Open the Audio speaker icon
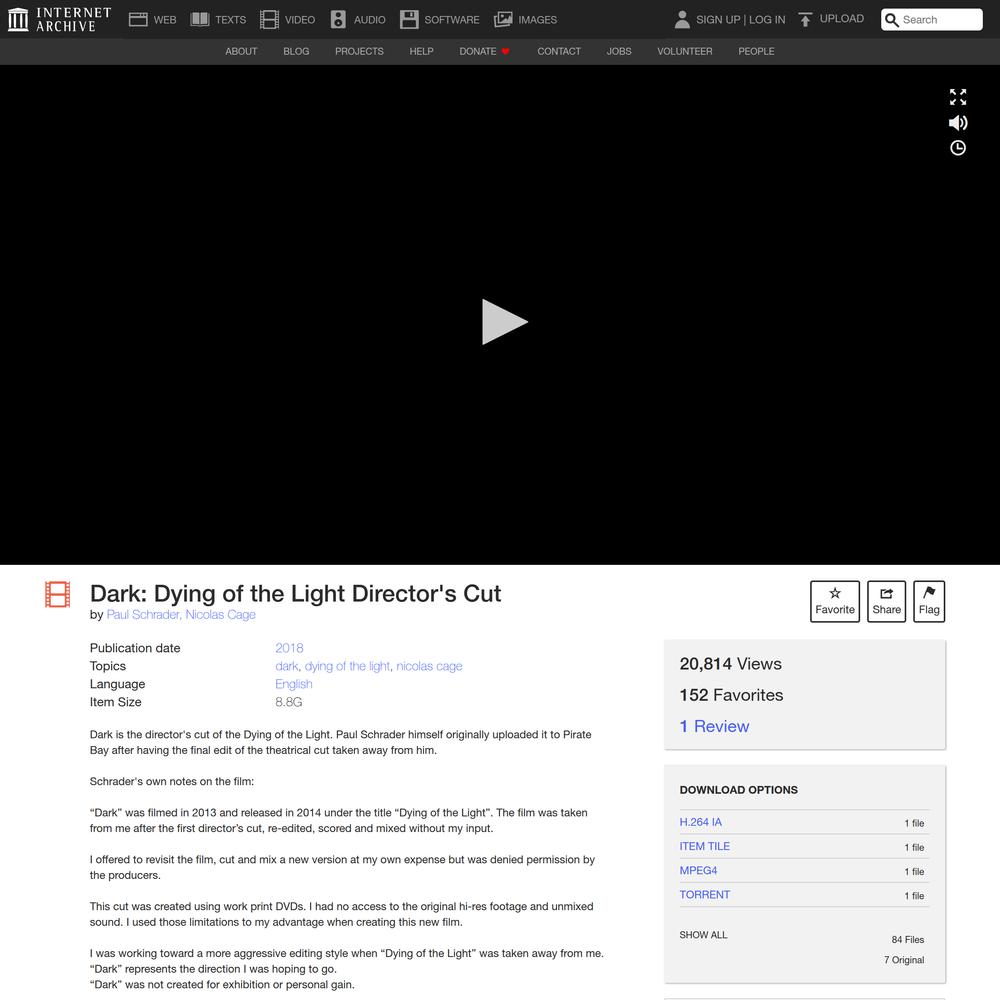Viewport: 1000px width, 1000px height. pos(338,20)
